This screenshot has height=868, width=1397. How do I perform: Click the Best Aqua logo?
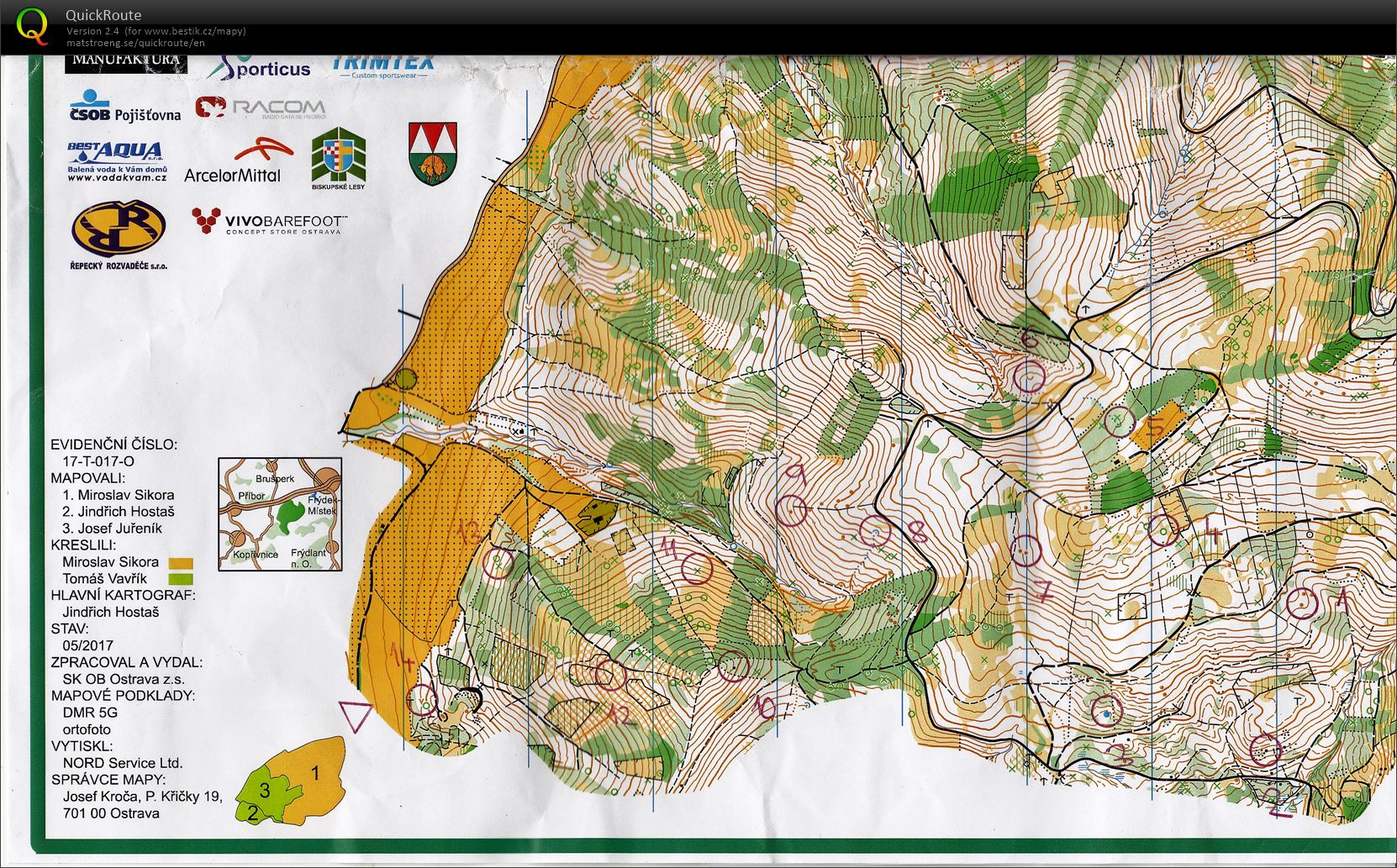[x=116, y=160]
